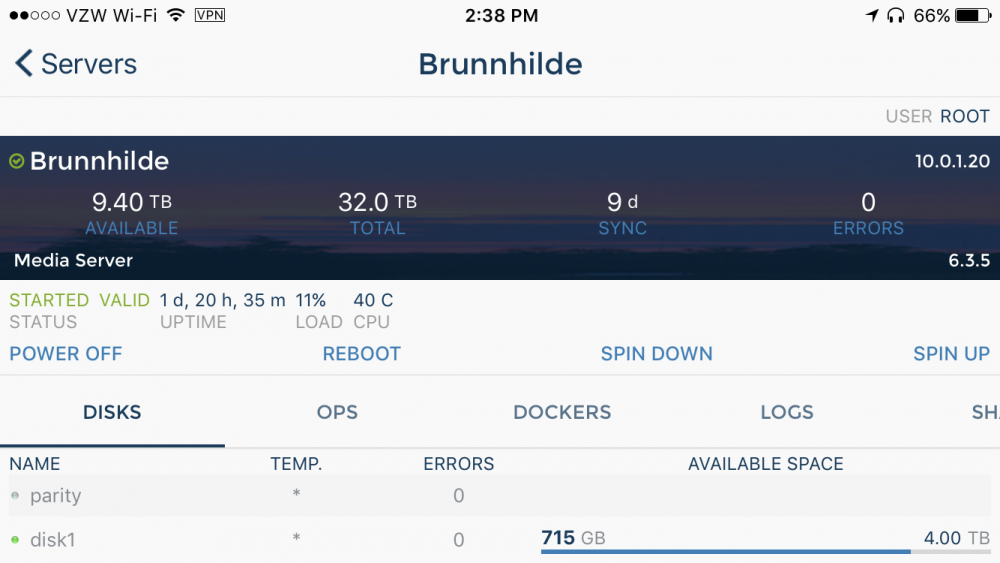Screen dimensions: 1000x563
Task: Tap the VPN indicator in the status bar
Action: click(x=210, y=15)
